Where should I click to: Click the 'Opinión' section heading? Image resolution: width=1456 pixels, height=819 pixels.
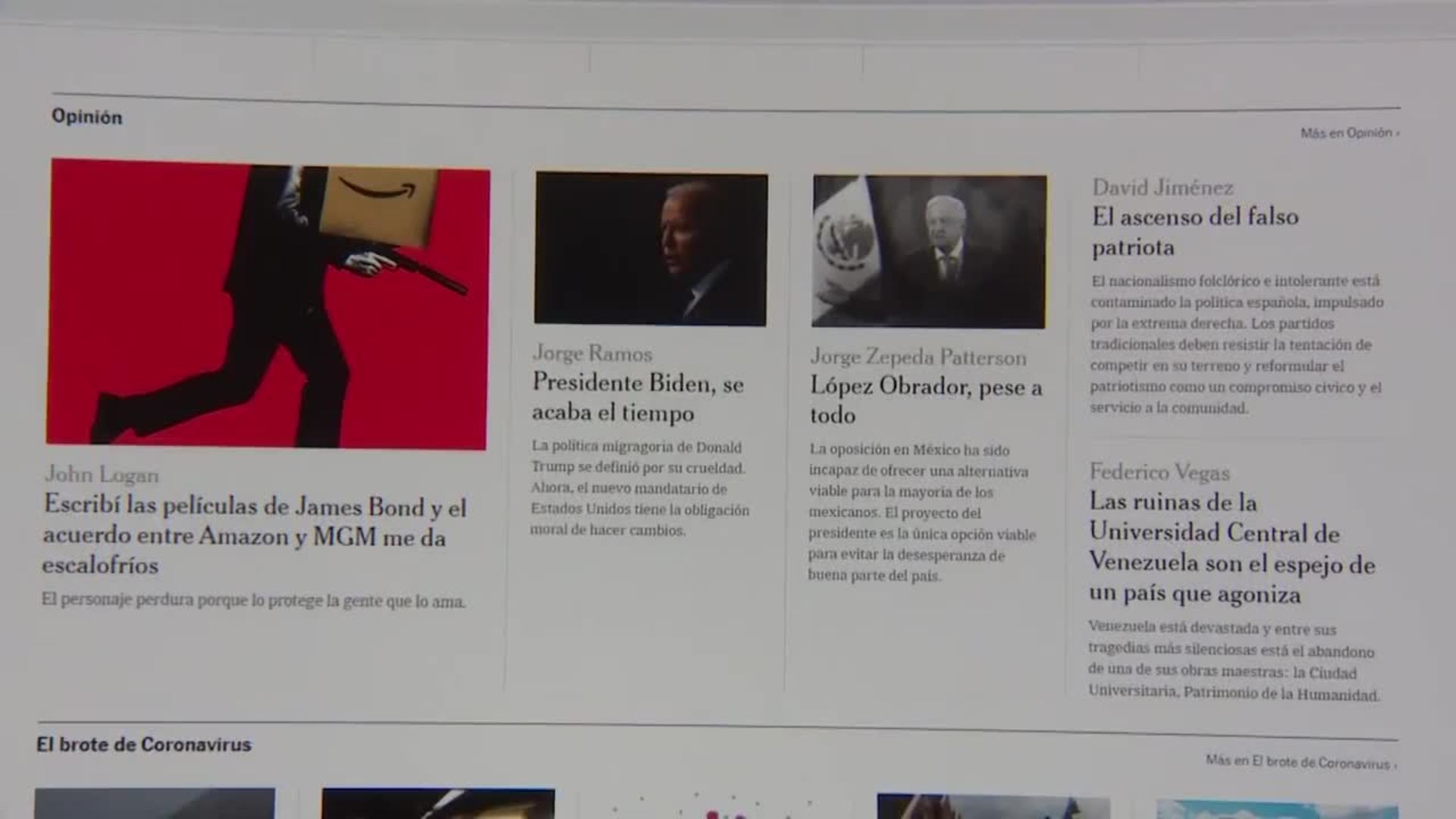pyautogui.click(x=86, y=117)
